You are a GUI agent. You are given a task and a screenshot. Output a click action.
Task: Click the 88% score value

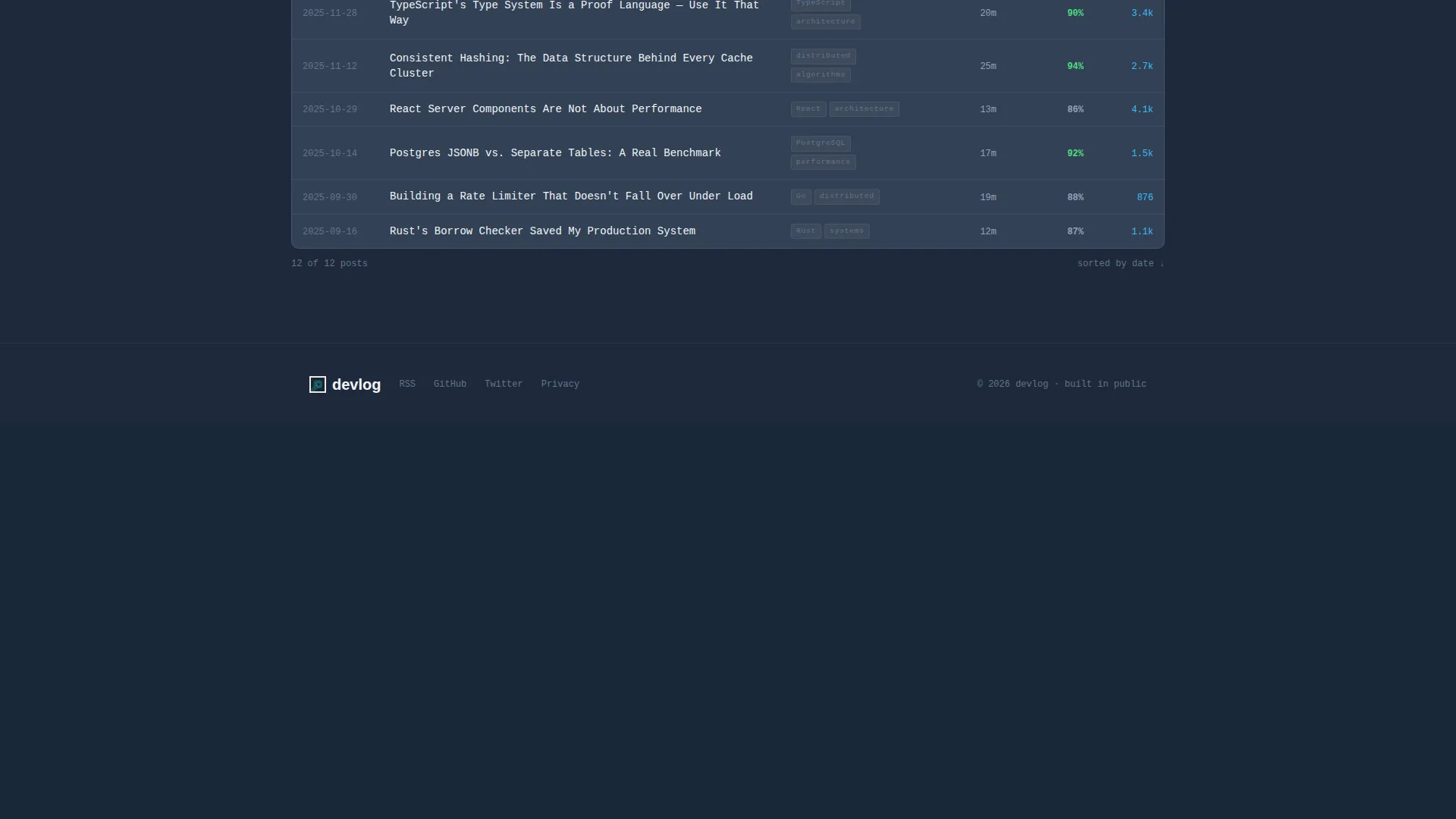click(x=1075, y=198)
